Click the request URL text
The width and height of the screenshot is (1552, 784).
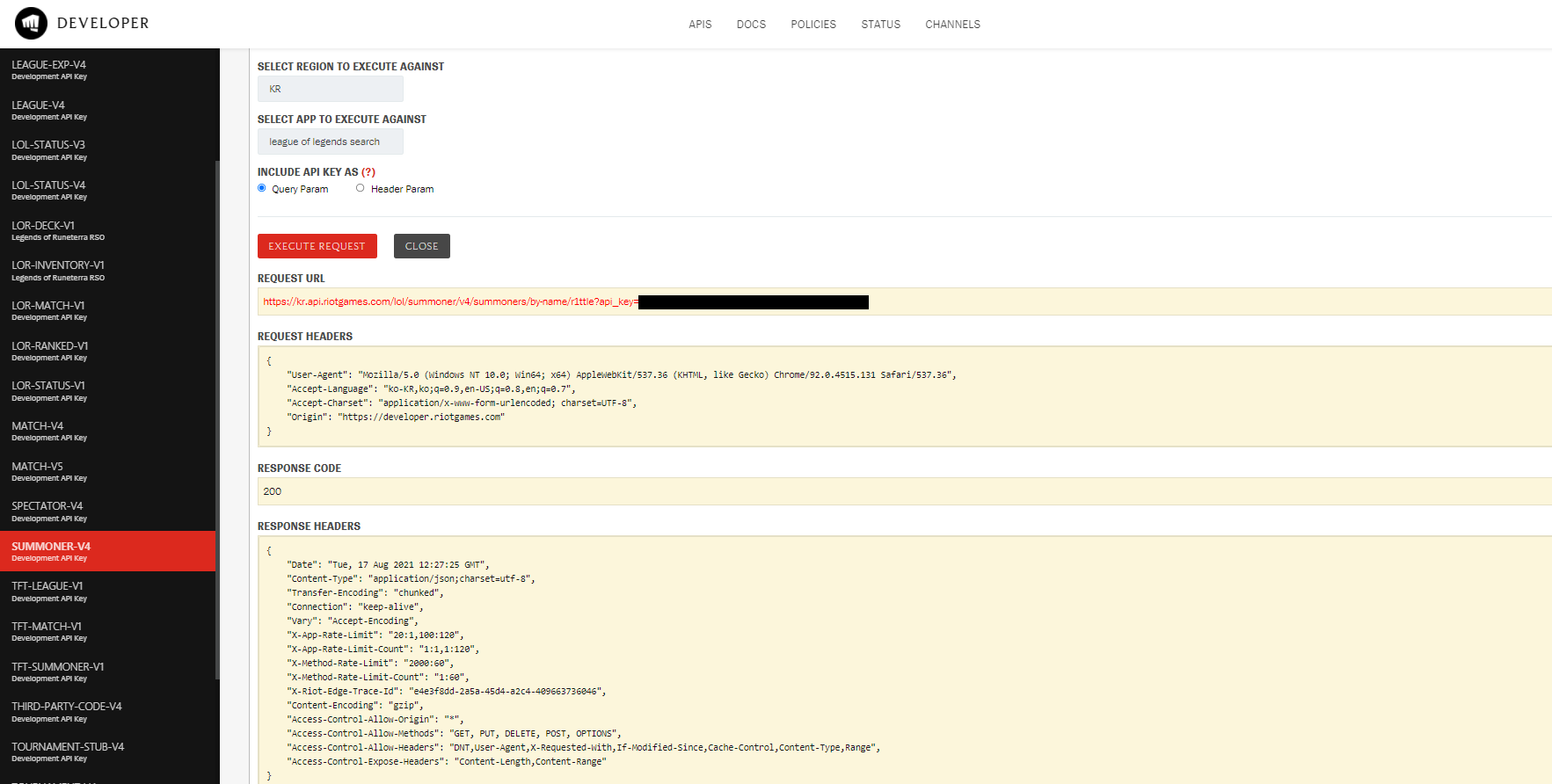(x=451, y=301)
